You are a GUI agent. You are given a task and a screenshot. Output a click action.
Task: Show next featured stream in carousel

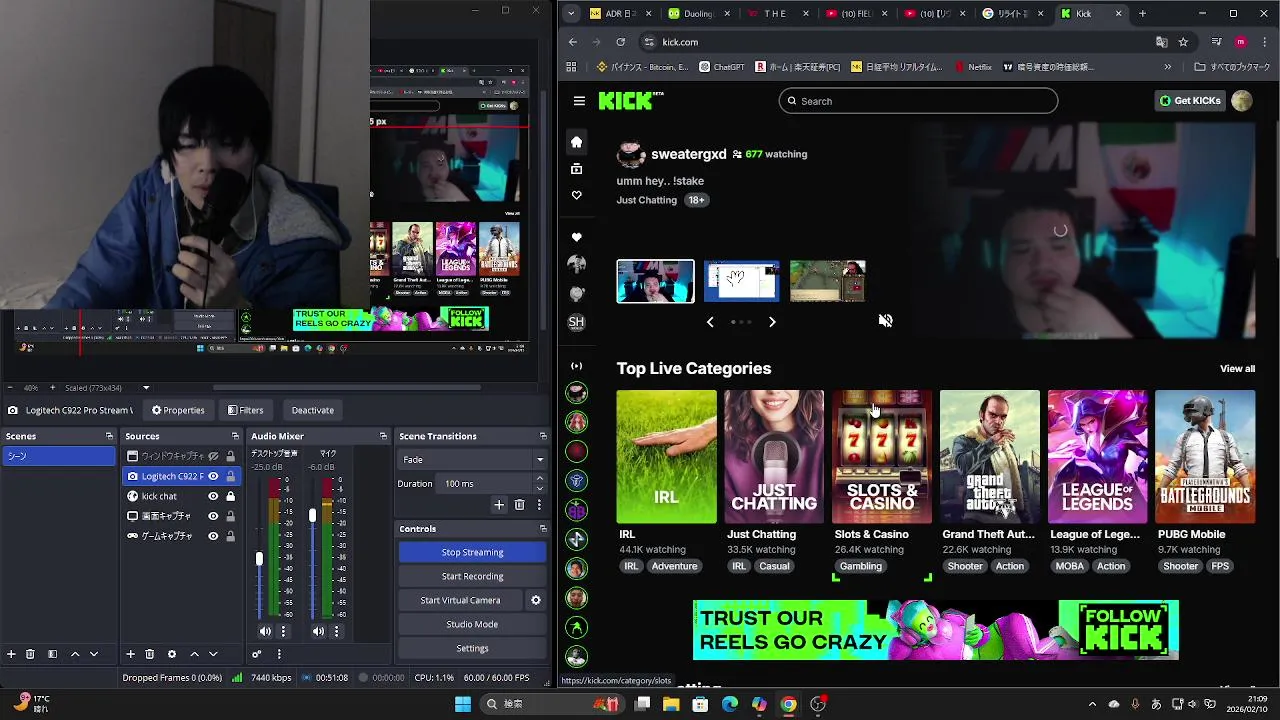[772, 322]
